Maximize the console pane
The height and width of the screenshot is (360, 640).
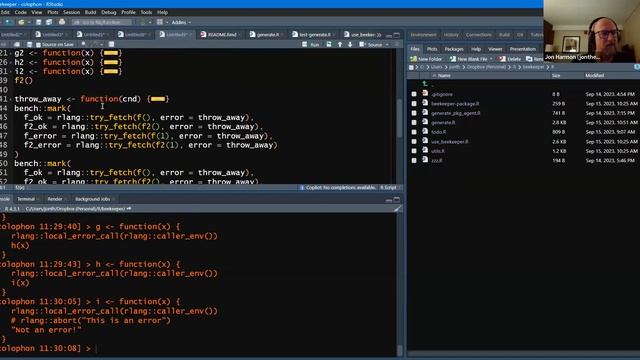(x=397, y=199)
